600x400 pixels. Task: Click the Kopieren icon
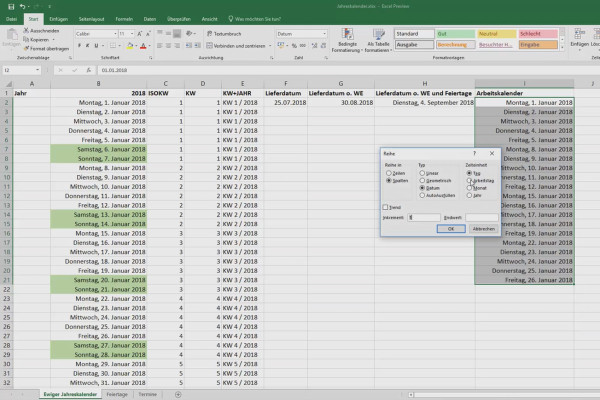point(26,39)
